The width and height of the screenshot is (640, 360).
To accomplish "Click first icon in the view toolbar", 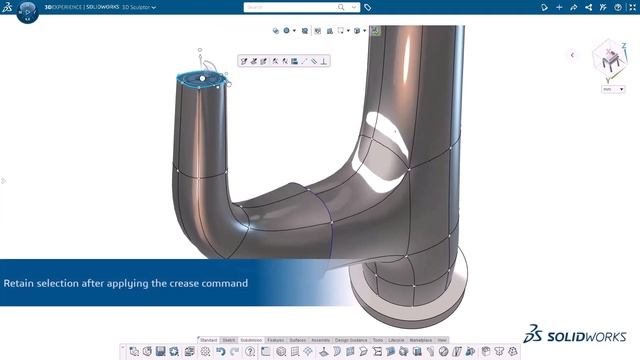I will click(276, 31).
